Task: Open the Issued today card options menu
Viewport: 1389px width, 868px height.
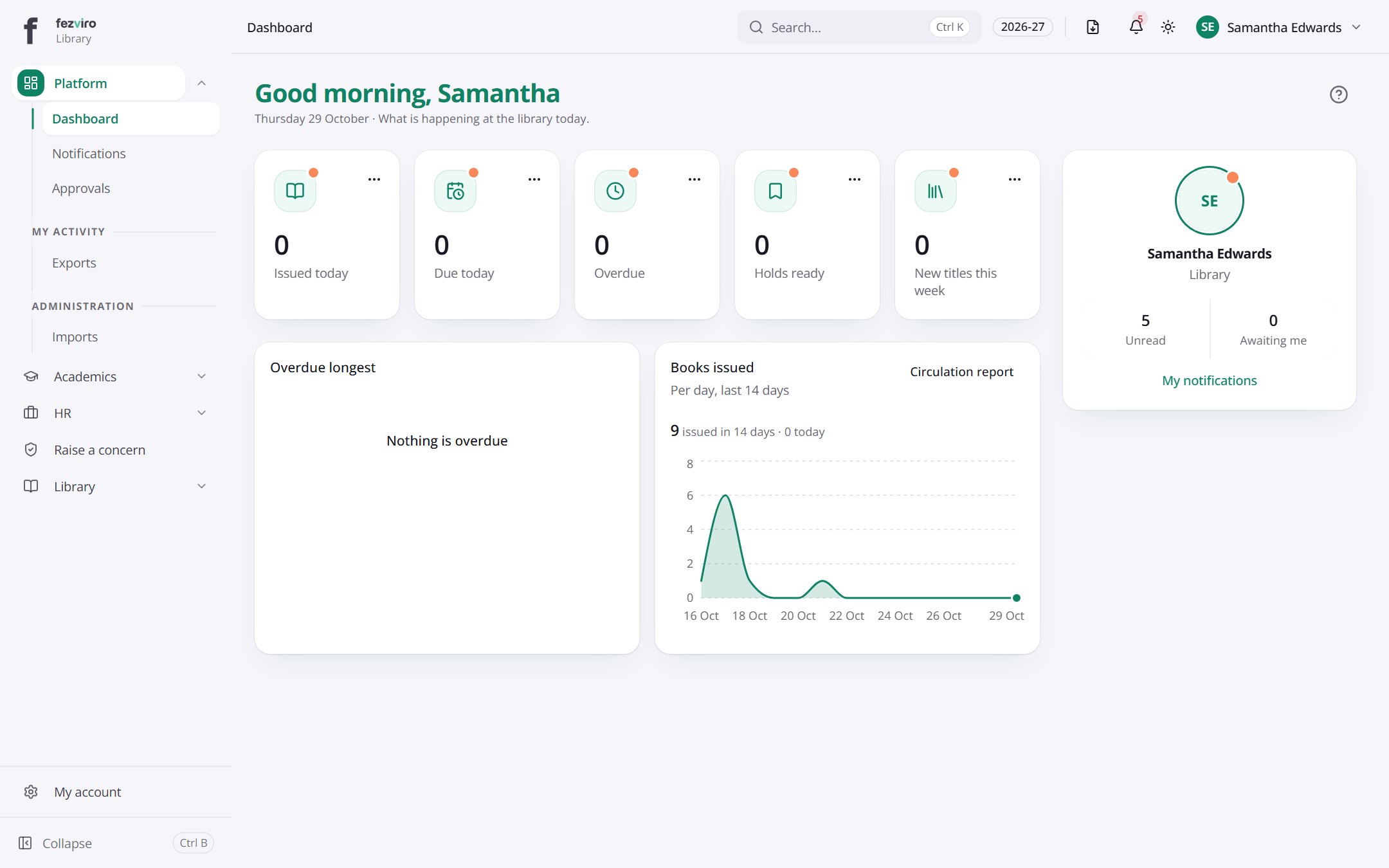Action: pos(374,179)
